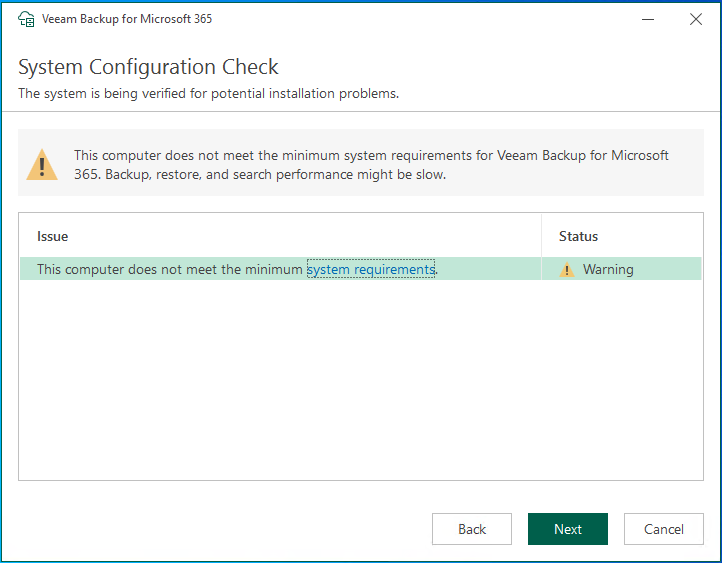Click the Veeam app icon in title bar

27,19
